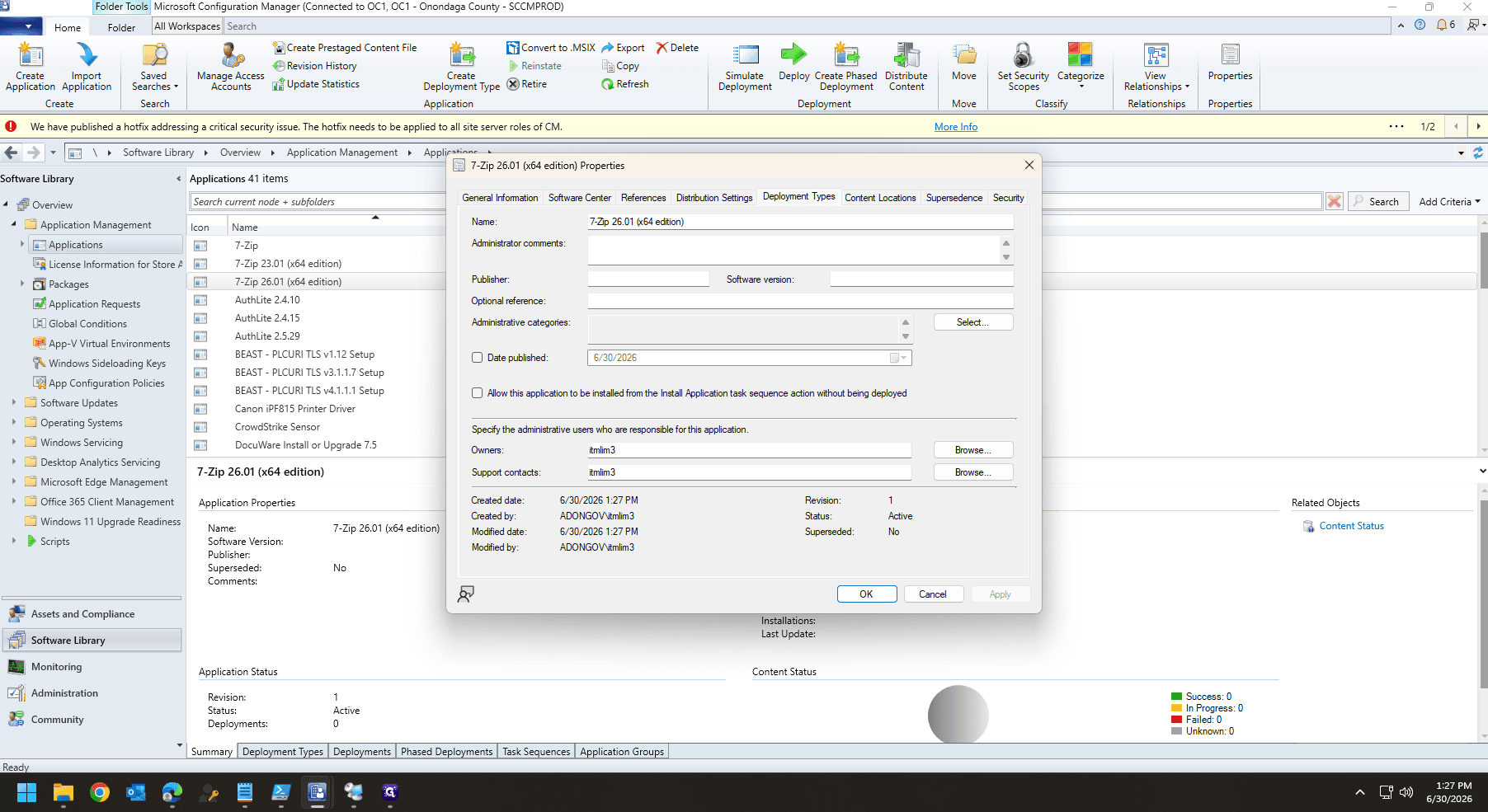Open Google Chrome from taskbar

pyautogui.click(x=100, y=792)
